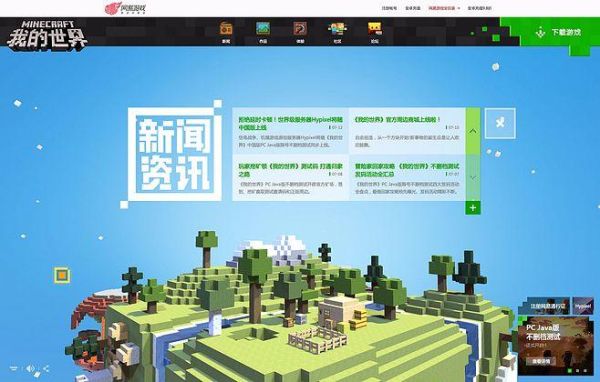Go to next news with the down chevron
Viewport: 600px width, 382px height.
tap(473, 177)
